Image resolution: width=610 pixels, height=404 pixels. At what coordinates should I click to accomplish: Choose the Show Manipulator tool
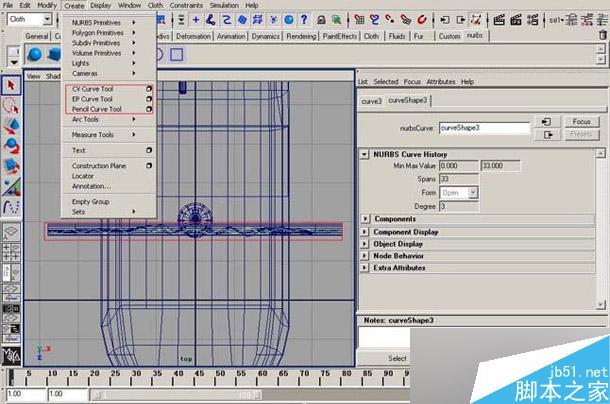pos(11,186)
